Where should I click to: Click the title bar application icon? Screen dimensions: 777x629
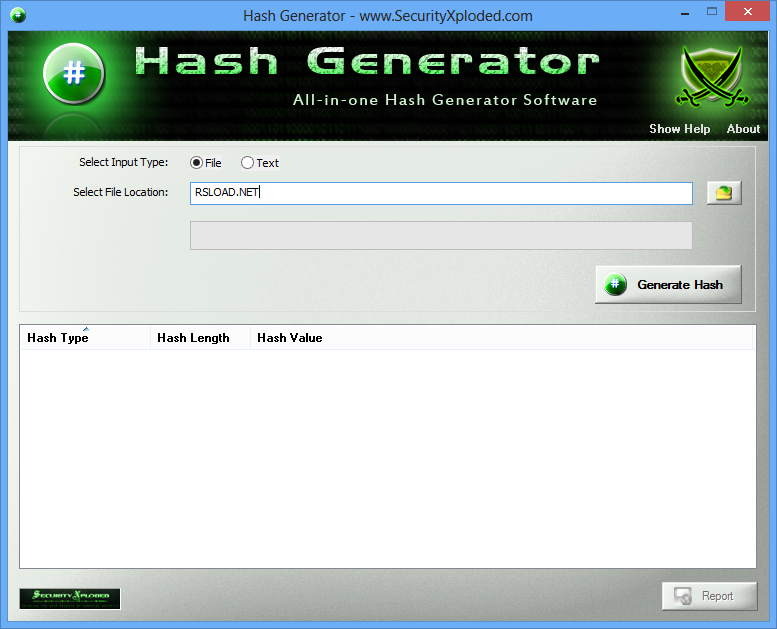point(18,15)
